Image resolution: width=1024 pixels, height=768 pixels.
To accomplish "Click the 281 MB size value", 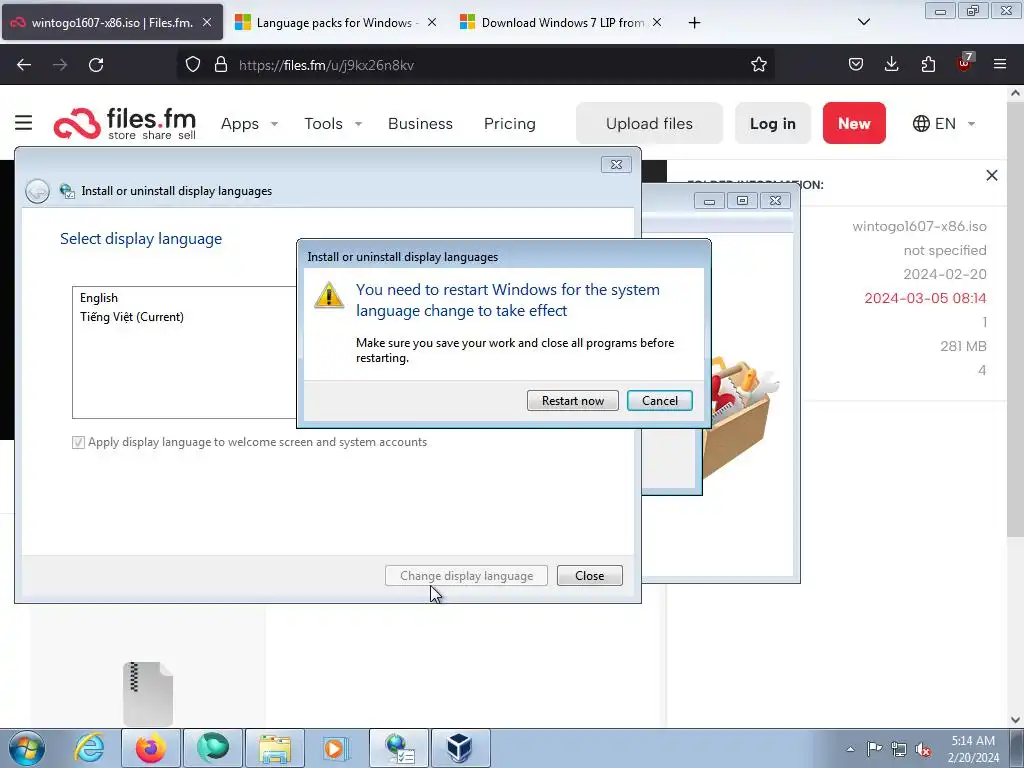I will coord(963,346).
